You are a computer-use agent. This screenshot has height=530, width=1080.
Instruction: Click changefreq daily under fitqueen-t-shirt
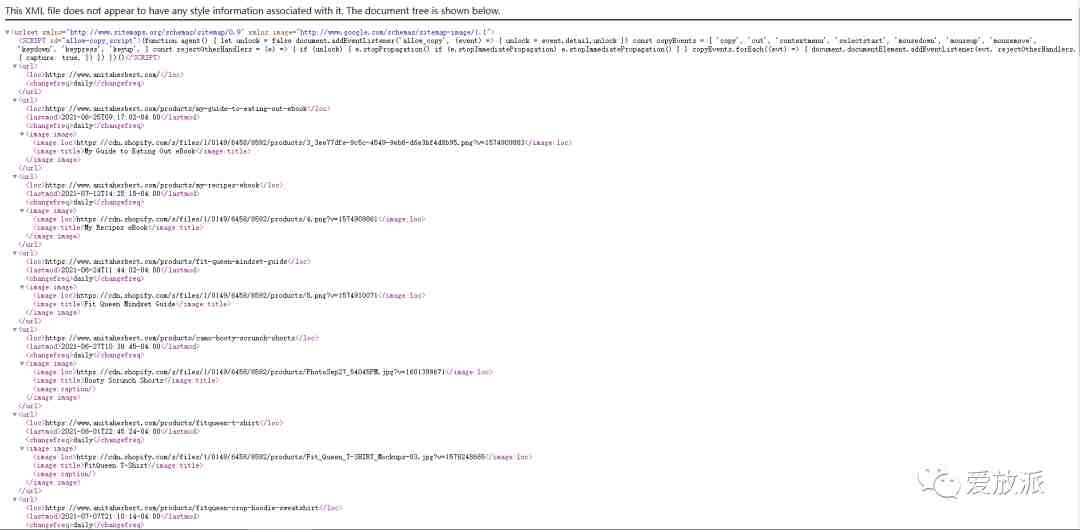coord(83,439)
